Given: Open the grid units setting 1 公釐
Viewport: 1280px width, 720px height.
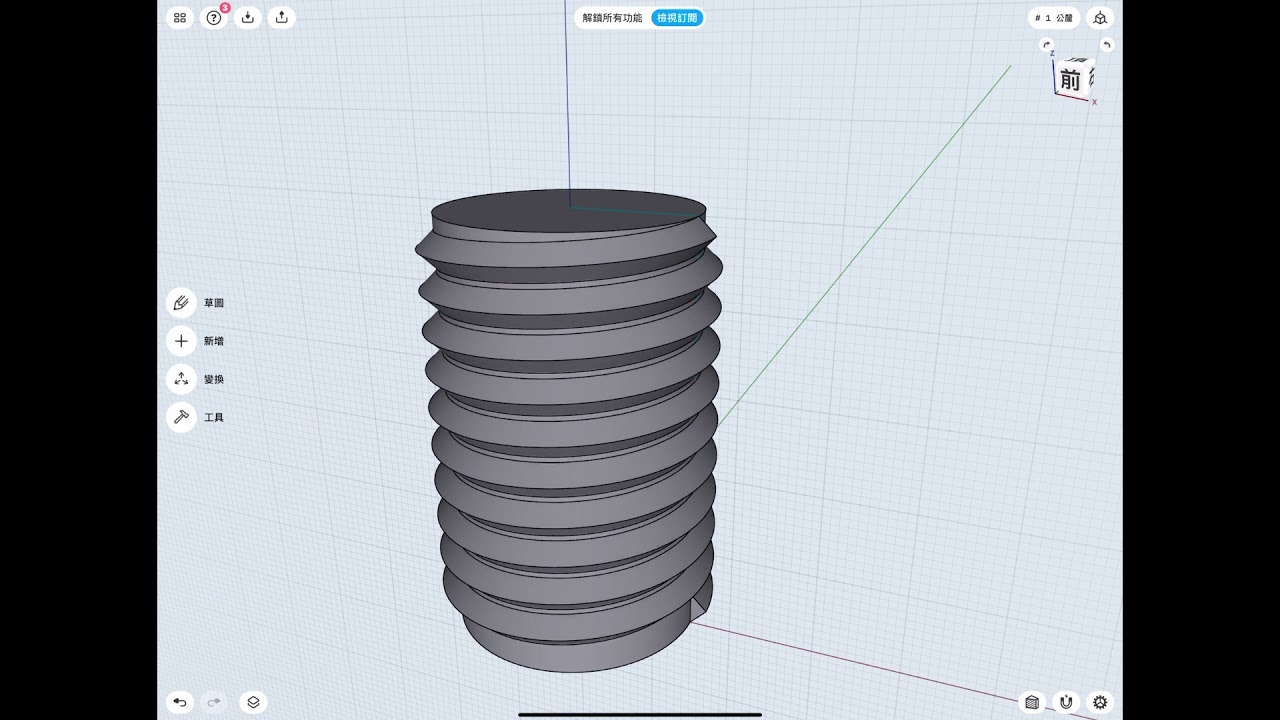Looking at the screenshot, I should point(1054,18).
